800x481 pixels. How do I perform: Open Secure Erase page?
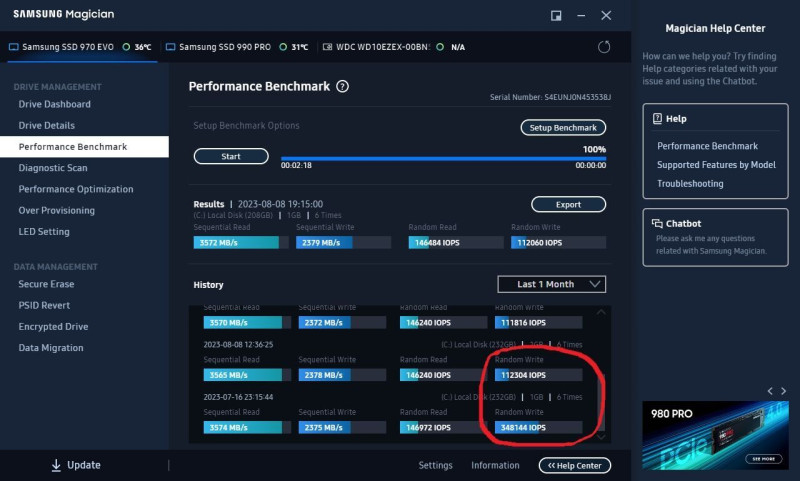pos(46,284)
